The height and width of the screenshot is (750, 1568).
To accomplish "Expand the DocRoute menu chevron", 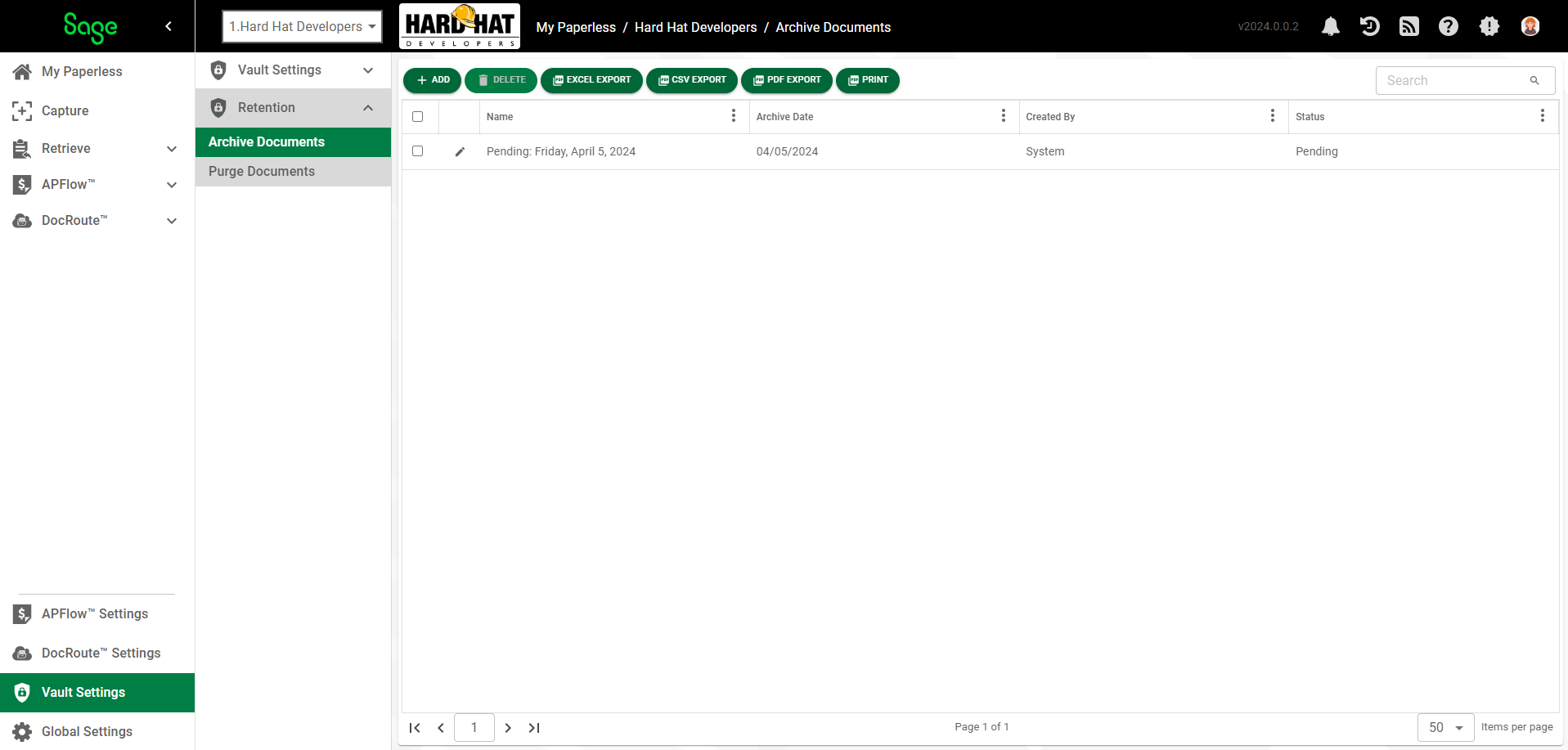I will [172, 221].
